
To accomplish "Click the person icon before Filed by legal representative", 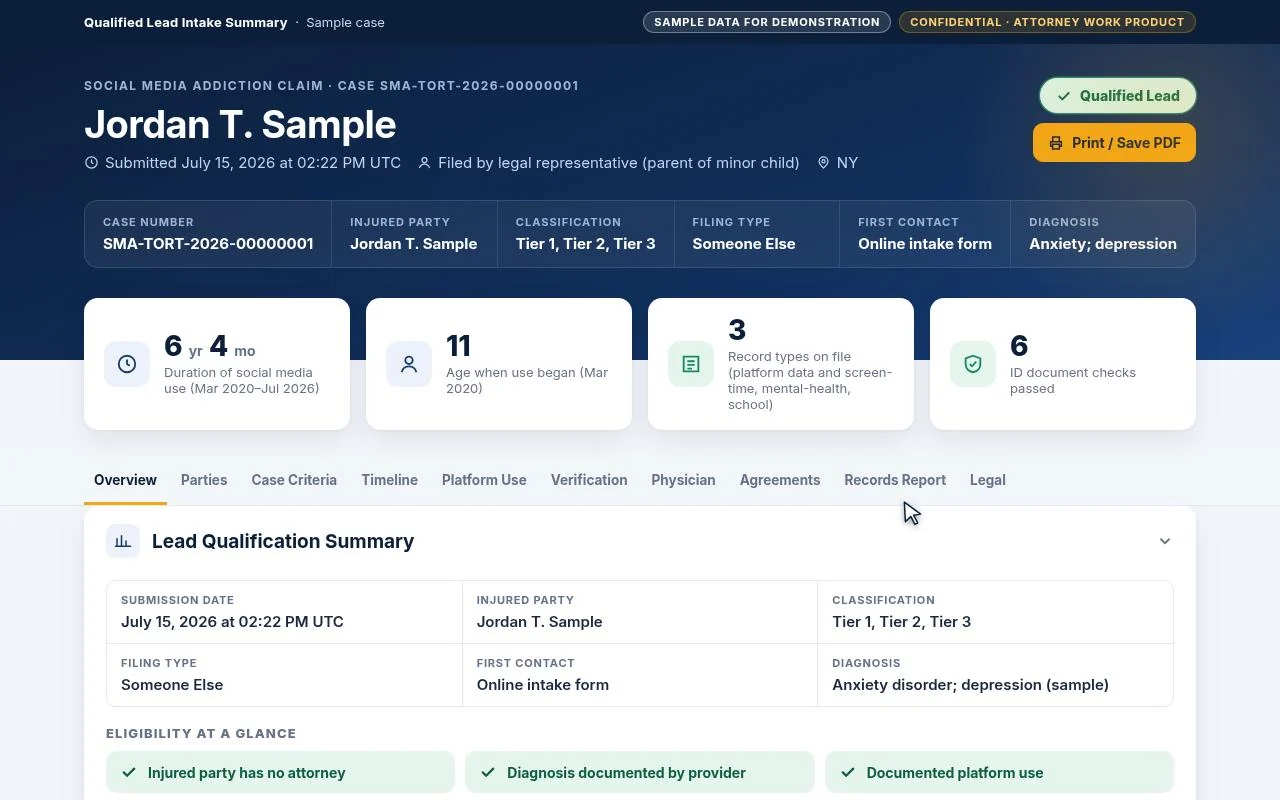I will pos(424,163).
